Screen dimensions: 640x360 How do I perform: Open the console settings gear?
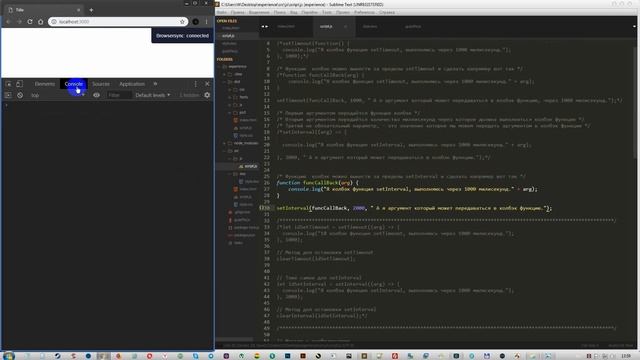tap(207, 95)
